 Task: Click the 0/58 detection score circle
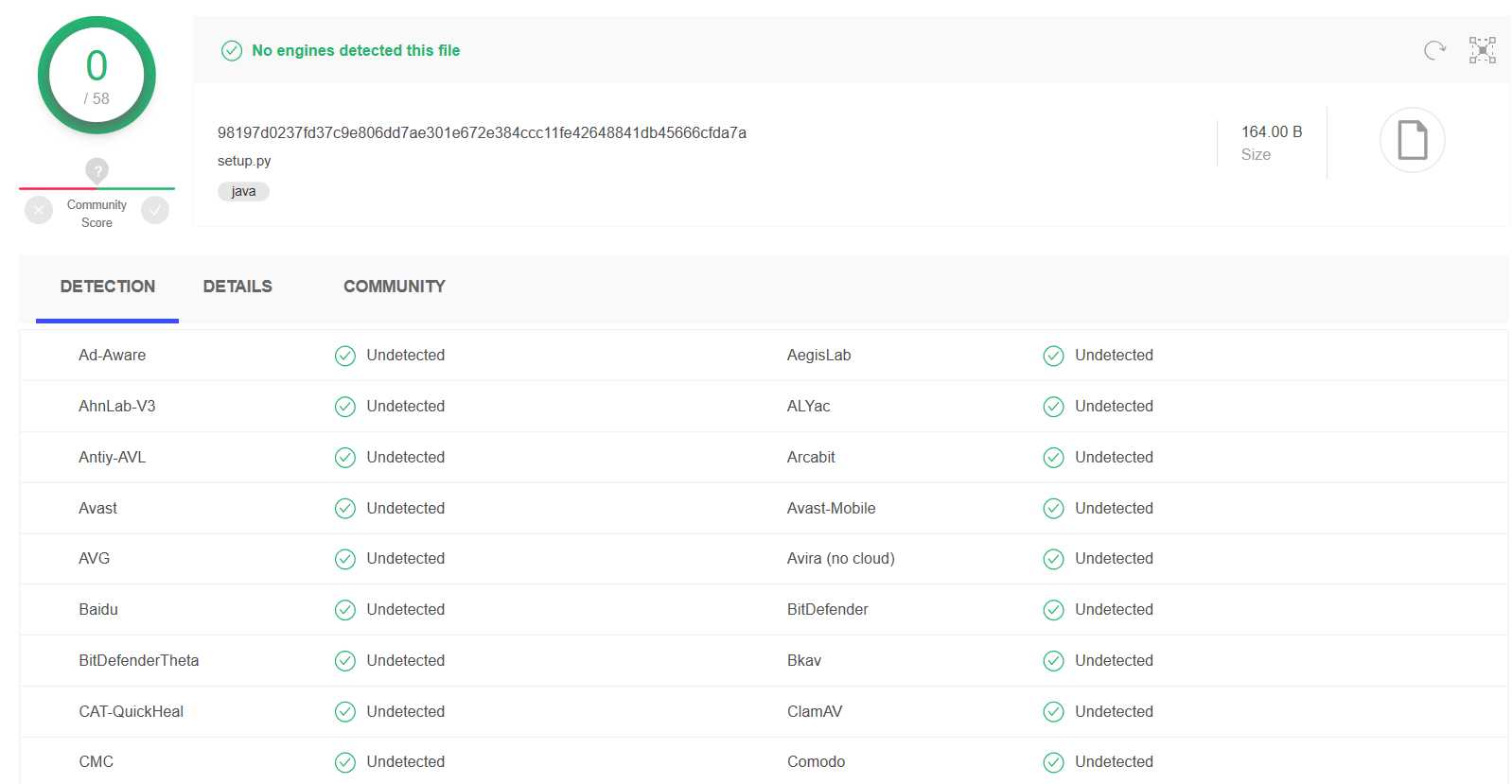click(x=97, y=76)
